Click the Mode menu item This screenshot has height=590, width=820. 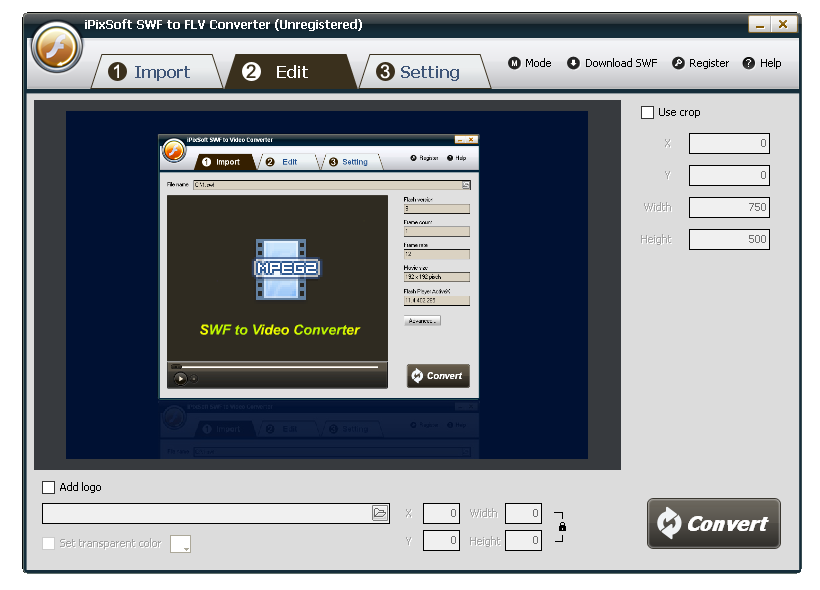tap(530, 63)
